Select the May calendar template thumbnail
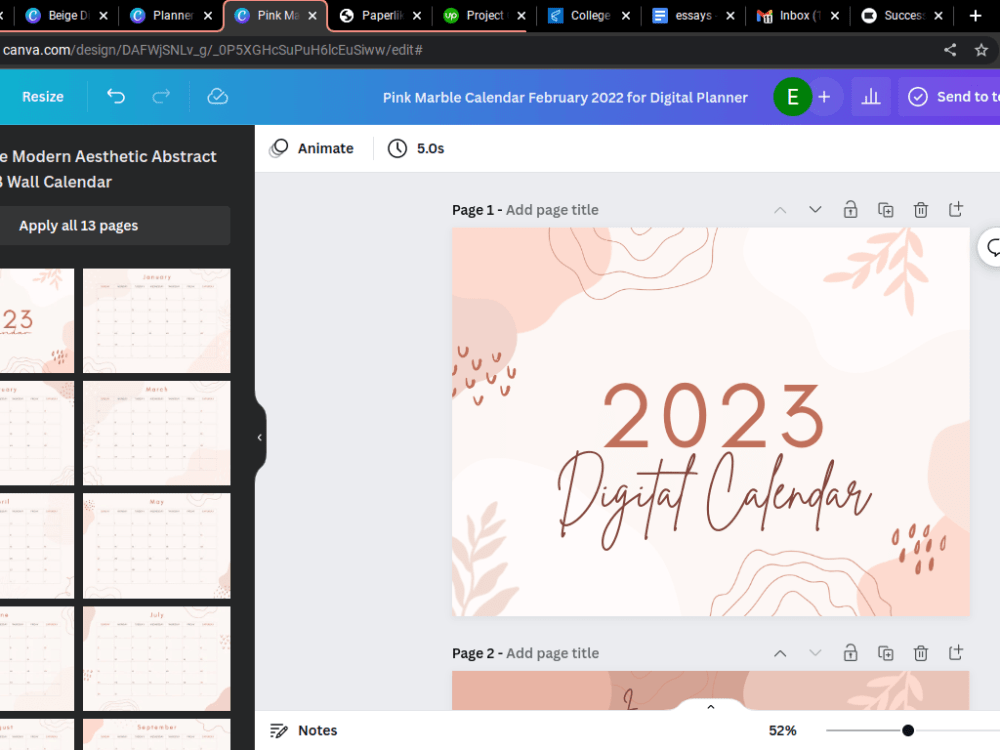The image size is (1000, 750). point(156,546)
